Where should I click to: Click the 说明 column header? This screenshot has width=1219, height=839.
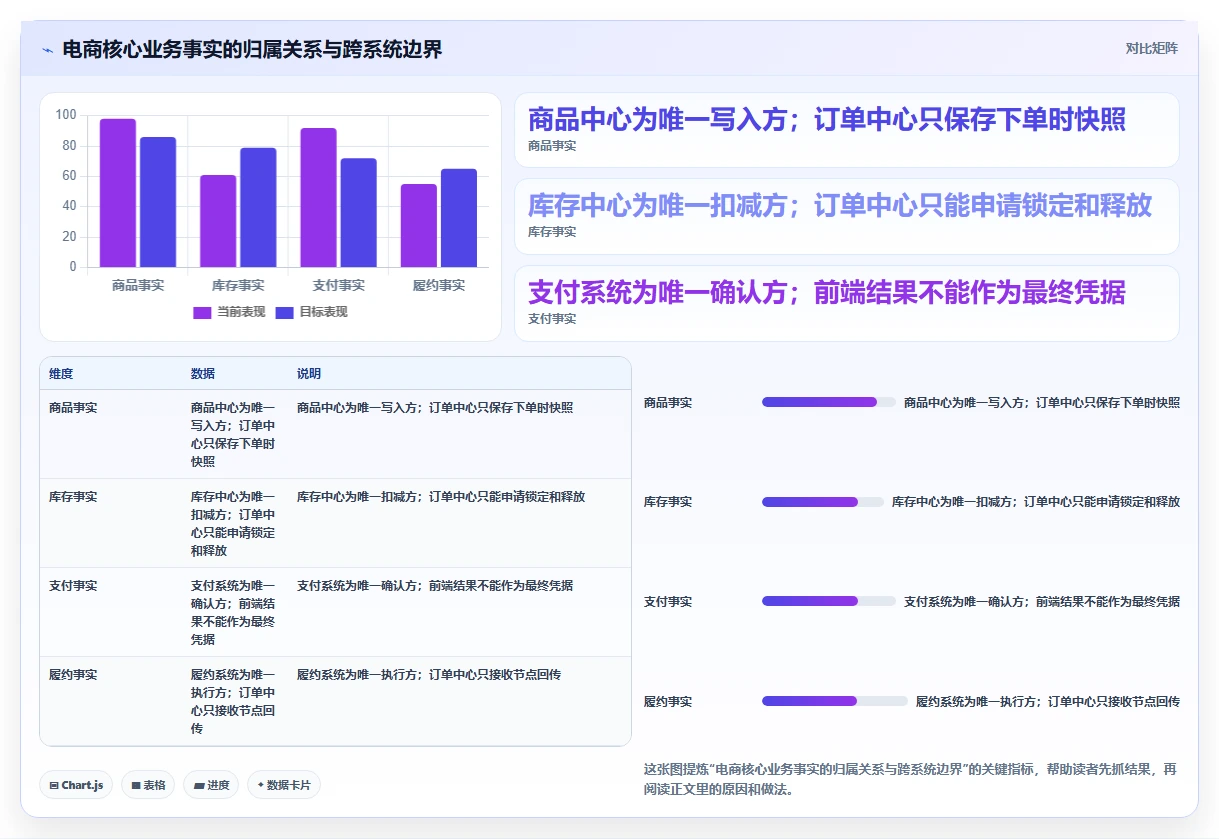pos(309,374)
